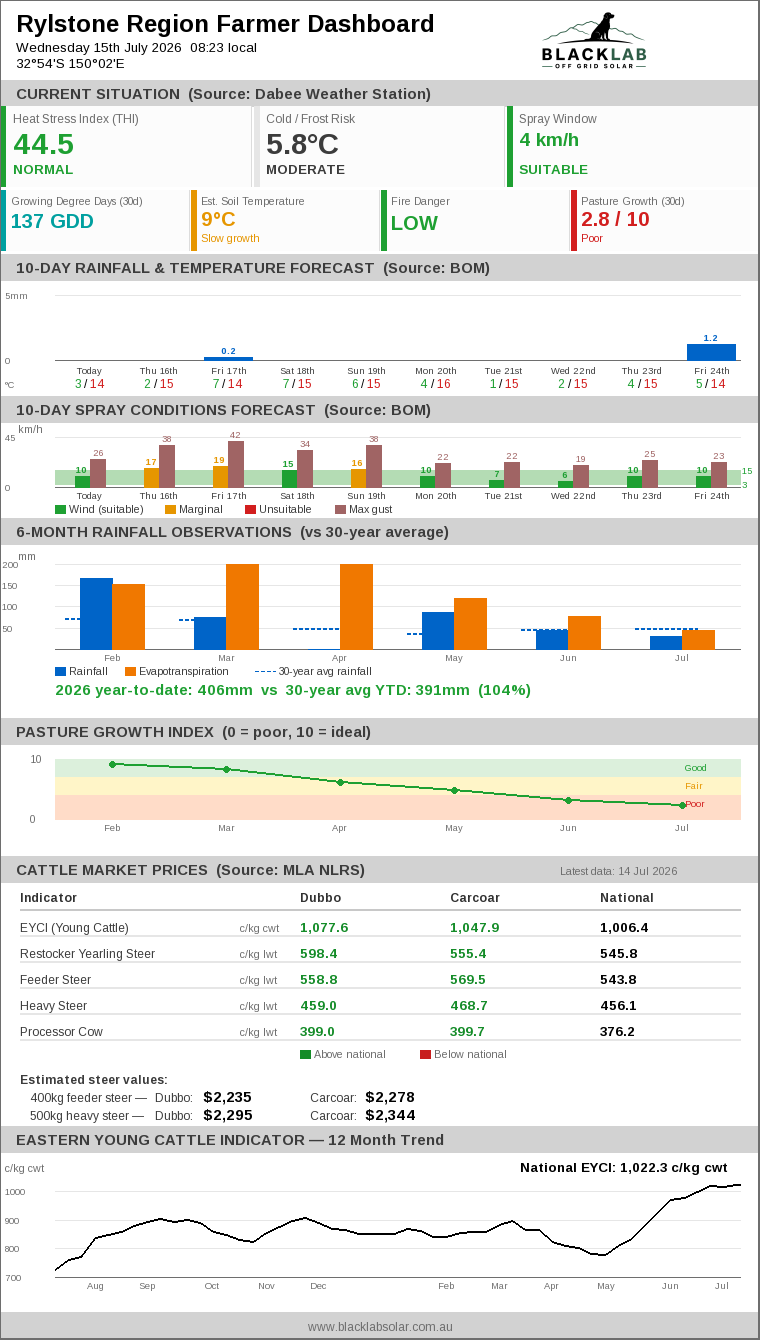Viewport: 760px width, 1340px height.
Task: Click the Today 3/14 temperature forecast
Action: pos(89,384)
